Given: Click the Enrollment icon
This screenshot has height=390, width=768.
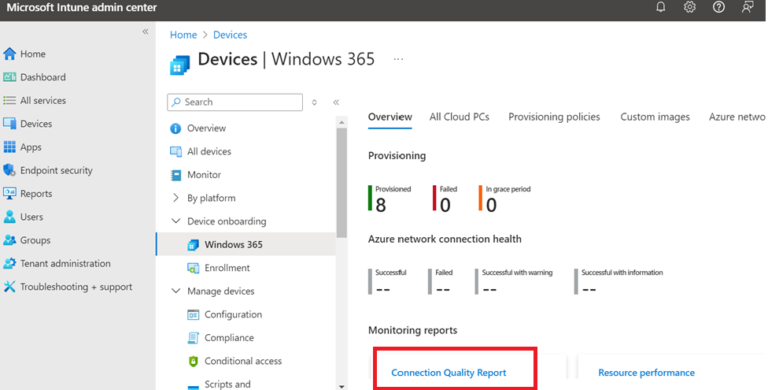Looking at the screenshot, I should click(x=193, y=268).
